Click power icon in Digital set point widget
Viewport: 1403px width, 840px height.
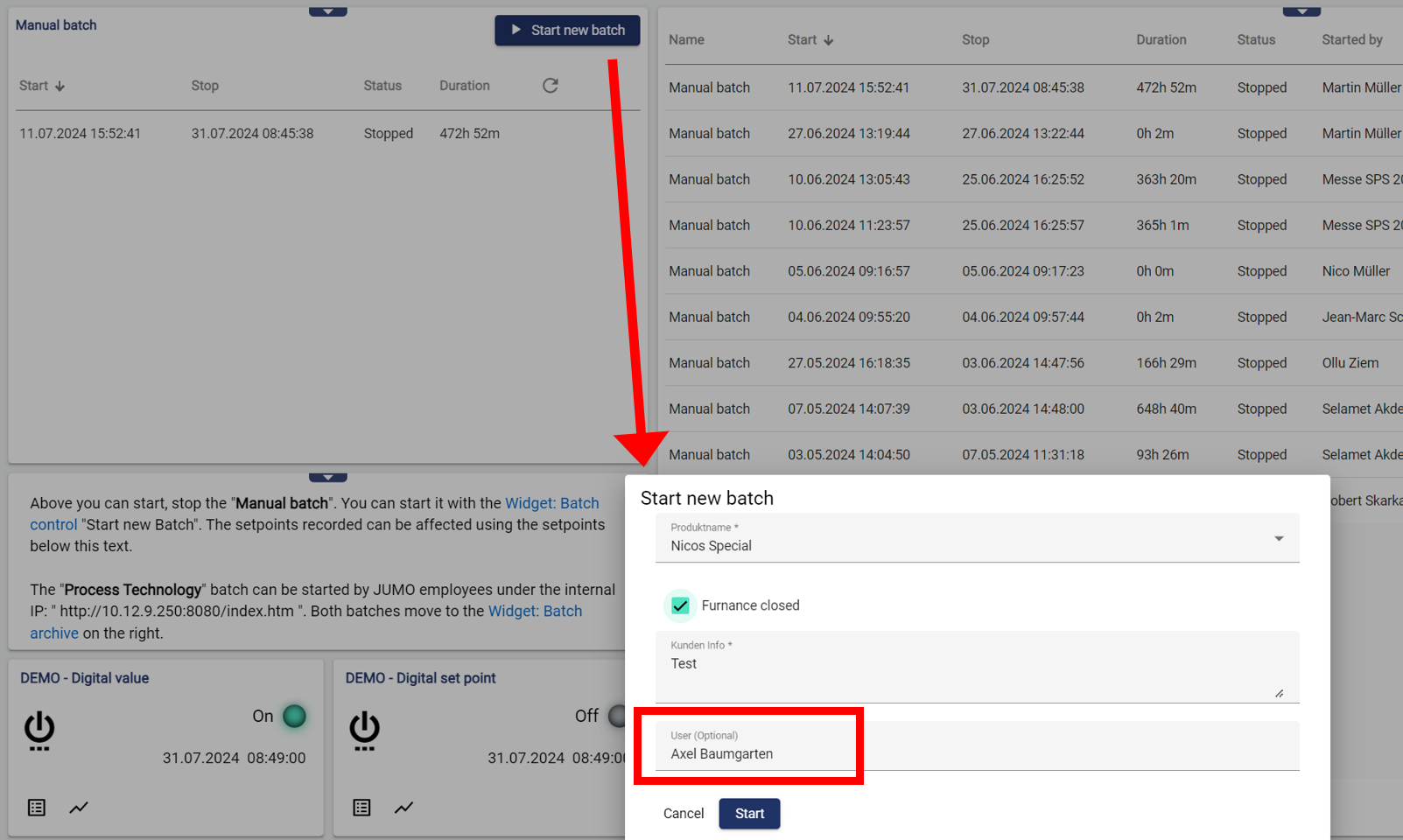pos(364,731)
